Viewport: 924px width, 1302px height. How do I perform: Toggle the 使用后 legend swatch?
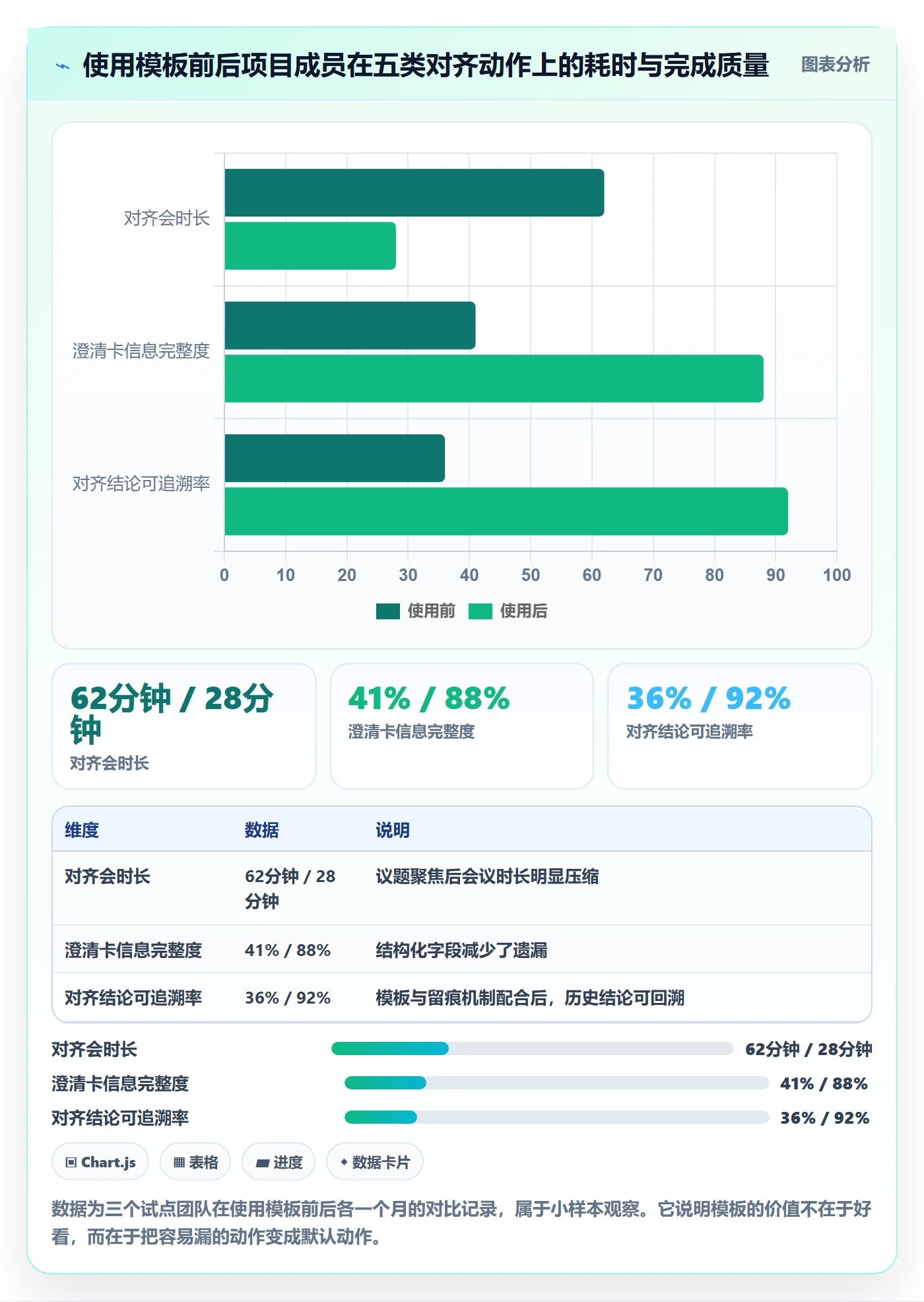tap(480, 611)
